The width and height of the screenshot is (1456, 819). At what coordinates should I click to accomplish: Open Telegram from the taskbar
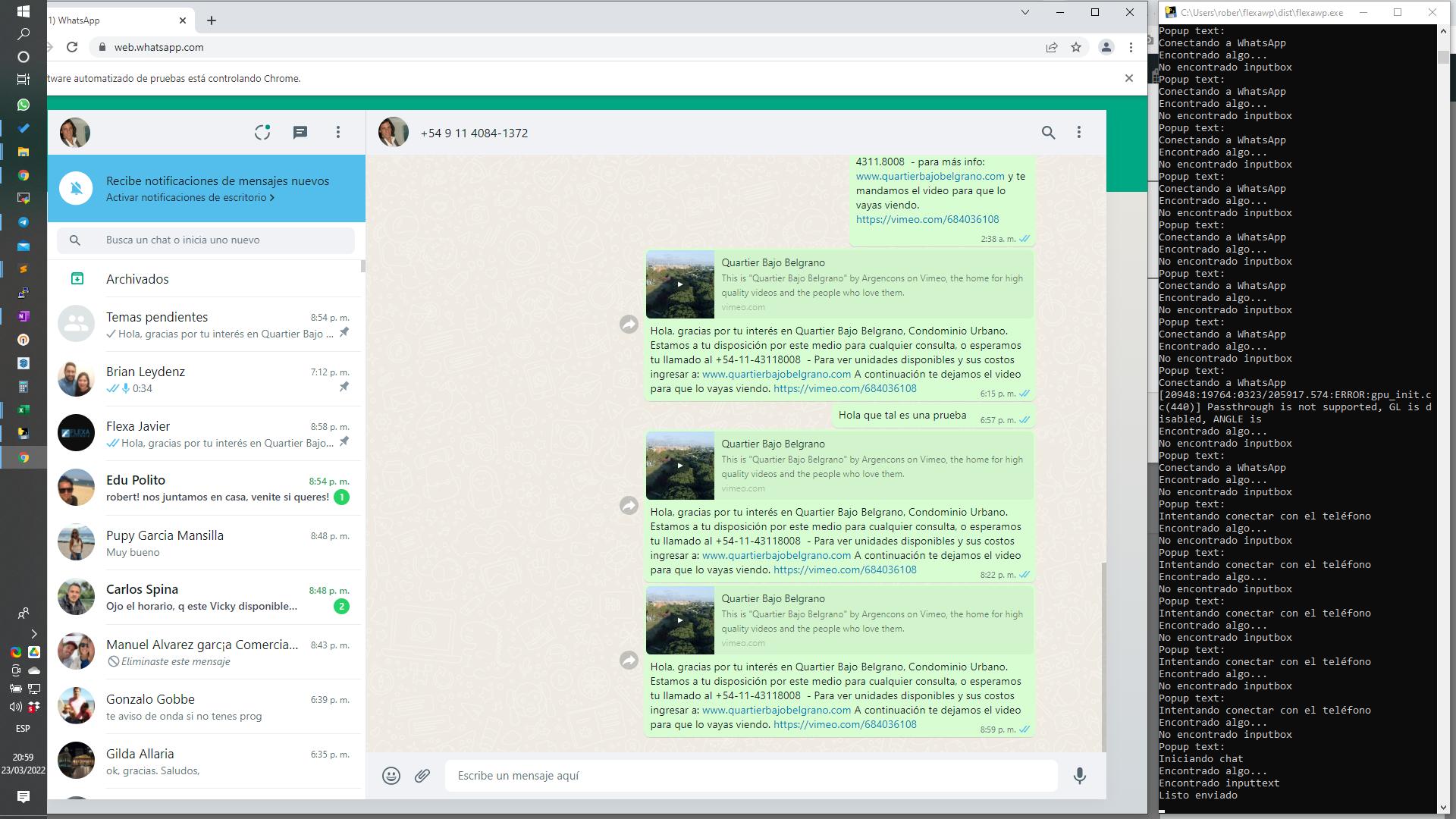[x=24, y=222]
